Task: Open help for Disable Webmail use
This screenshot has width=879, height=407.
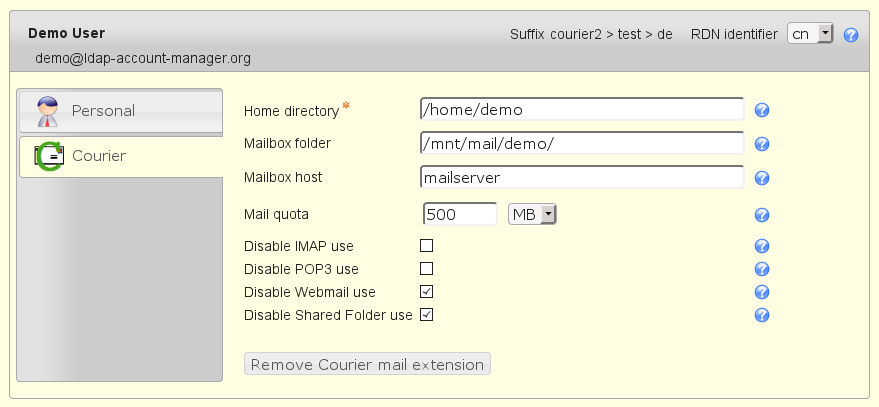Action: pos(761,292)
